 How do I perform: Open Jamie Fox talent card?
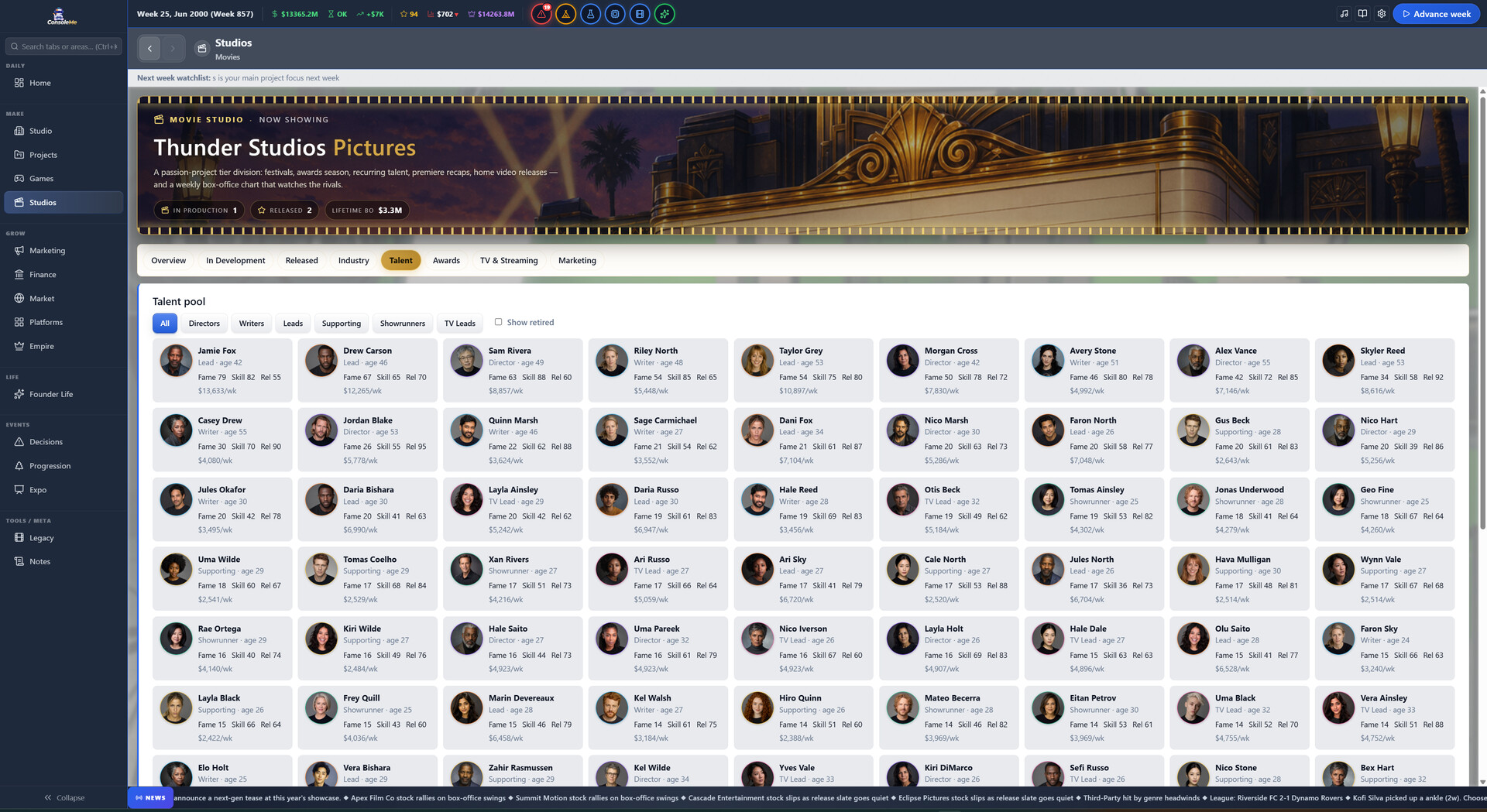coord(222,370)
